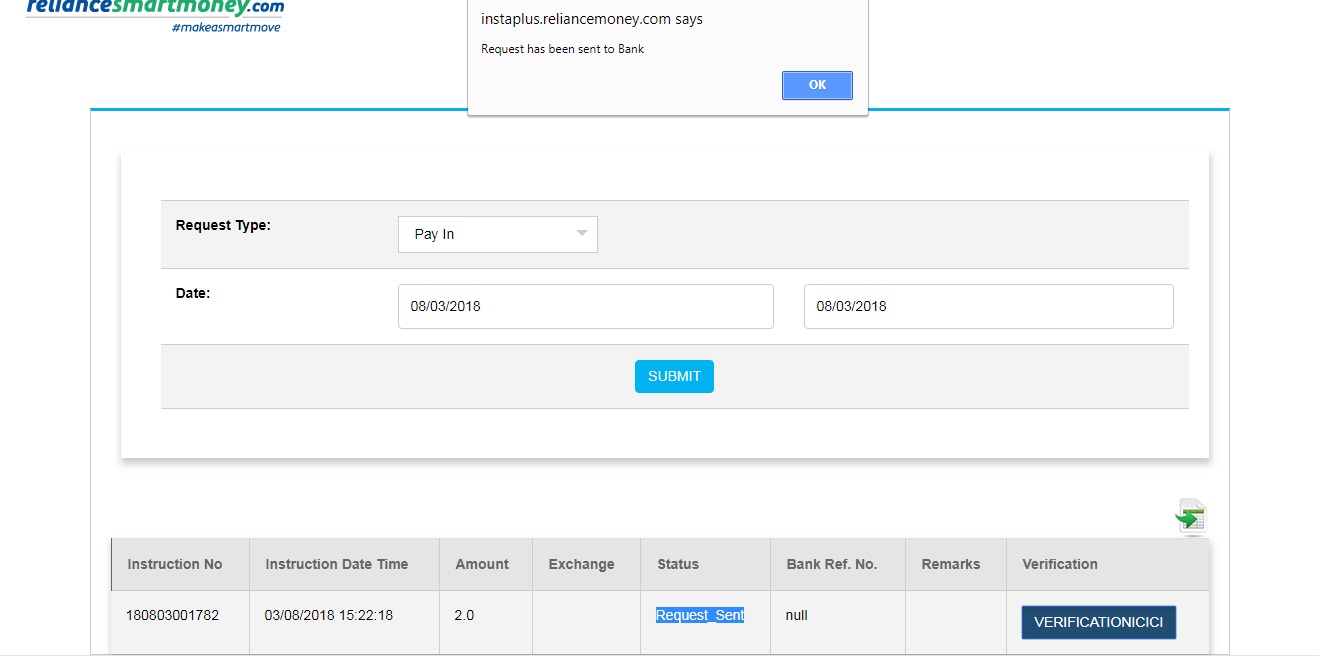Click the start date input field
The width and height of the screenshot is (1319, 657).
[585, 306]
